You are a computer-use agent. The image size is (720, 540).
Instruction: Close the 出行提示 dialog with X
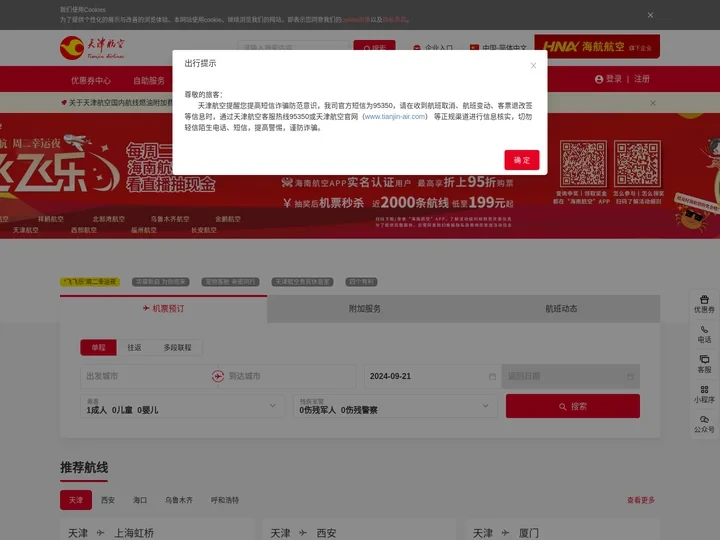pos(533,66)
